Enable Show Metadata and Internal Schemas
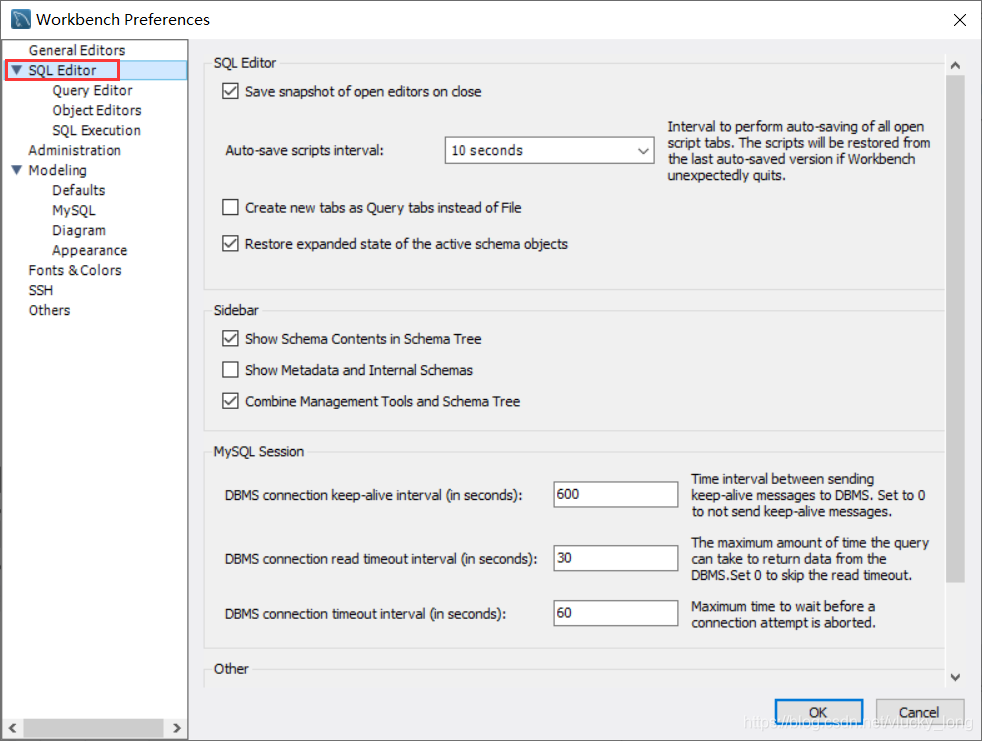Viewport: 982px width, 741px height. coord(230,370)
